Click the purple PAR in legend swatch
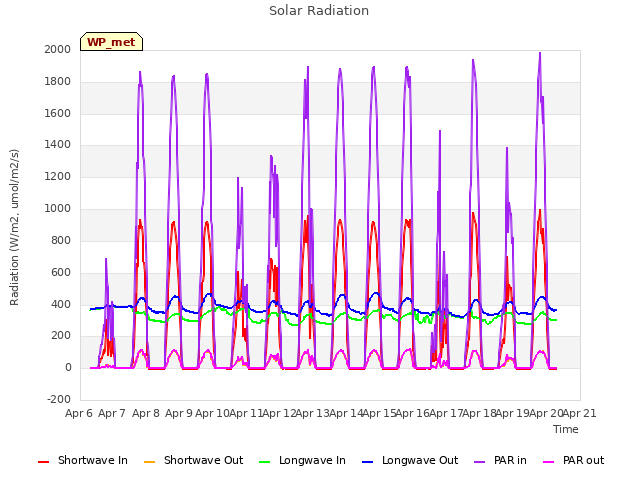The image size is (640, 480). click(480, 462)
